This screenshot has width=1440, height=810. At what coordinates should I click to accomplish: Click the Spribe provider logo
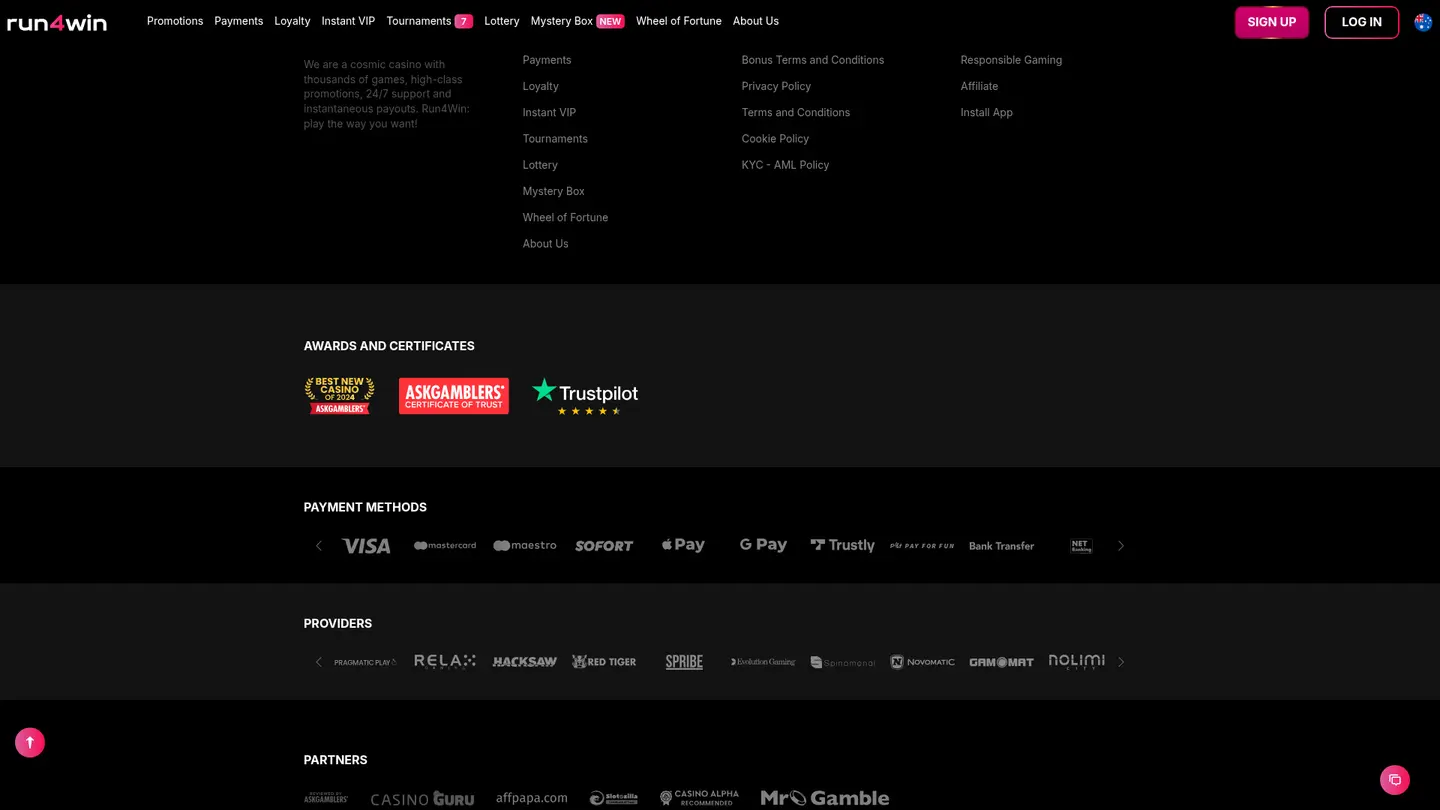[x=684, y=662]
